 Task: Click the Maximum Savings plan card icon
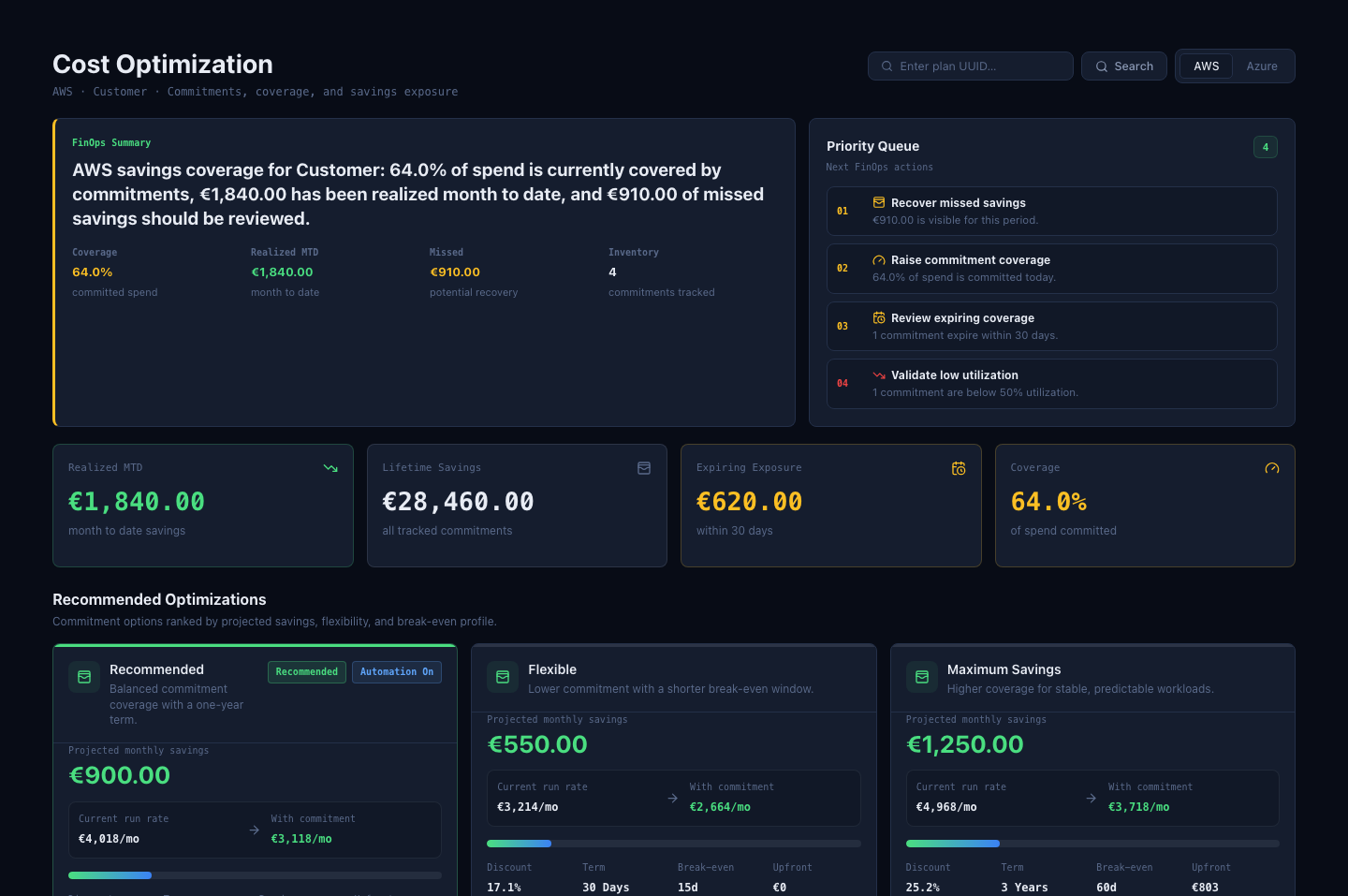[x=922, y=677]
